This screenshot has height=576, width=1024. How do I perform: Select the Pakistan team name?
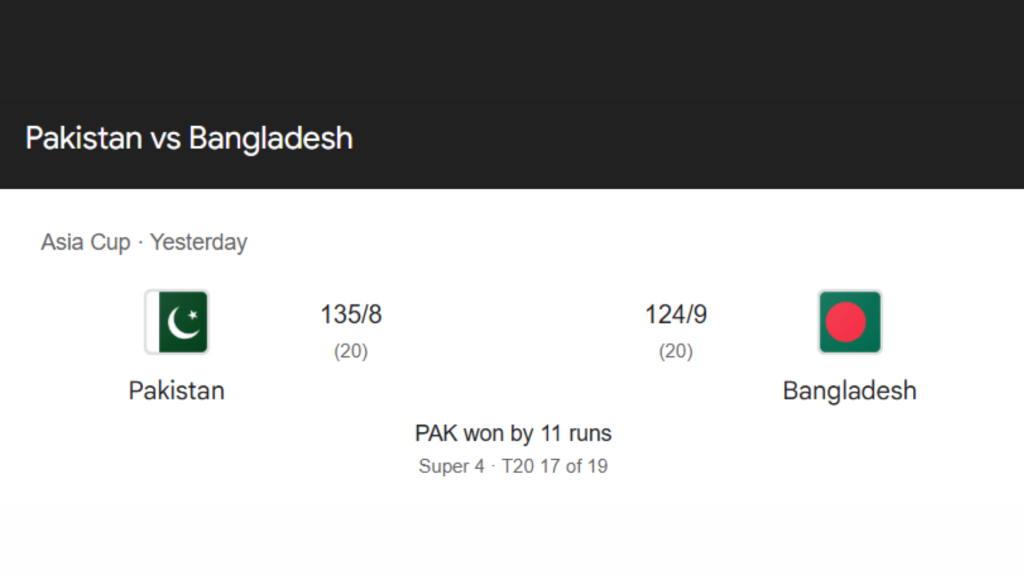click(x=176, y=390)
